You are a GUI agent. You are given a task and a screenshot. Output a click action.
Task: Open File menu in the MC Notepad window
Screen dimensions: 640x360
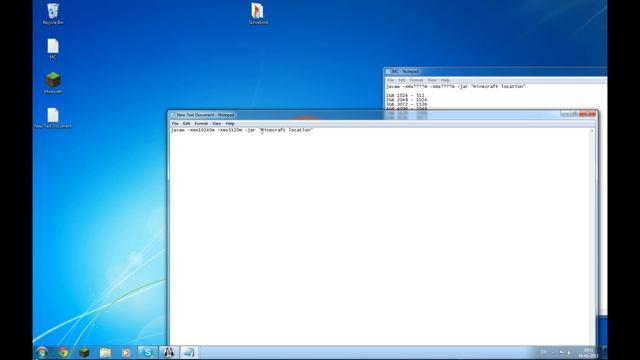[x=390, y=80]
